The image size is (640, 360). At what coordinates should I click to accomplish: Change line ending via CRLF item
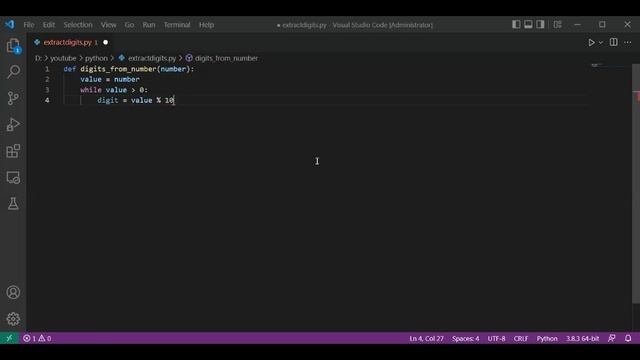(521, 338)
